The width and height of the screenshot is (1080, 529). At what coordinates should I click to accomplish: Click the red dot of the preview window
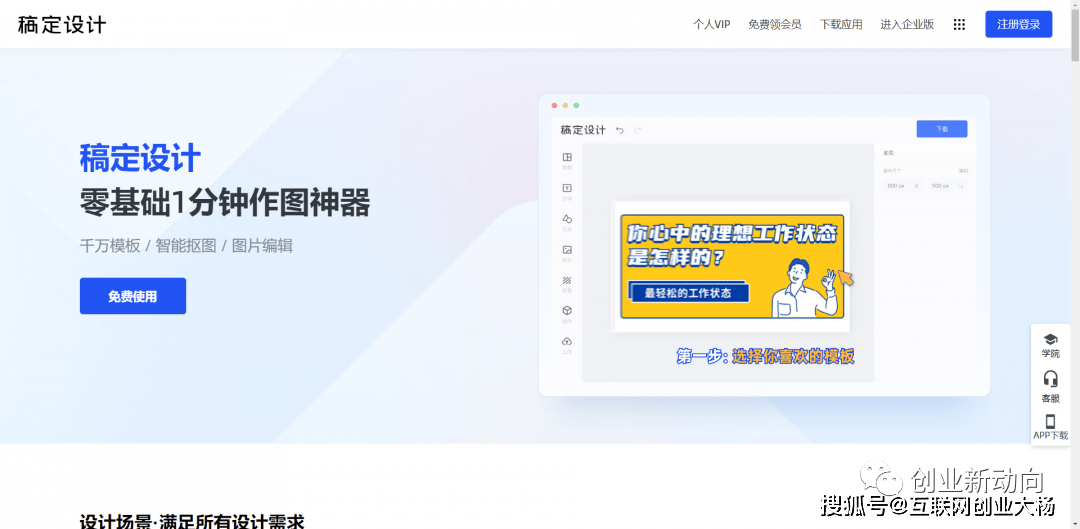coord(554,105)
